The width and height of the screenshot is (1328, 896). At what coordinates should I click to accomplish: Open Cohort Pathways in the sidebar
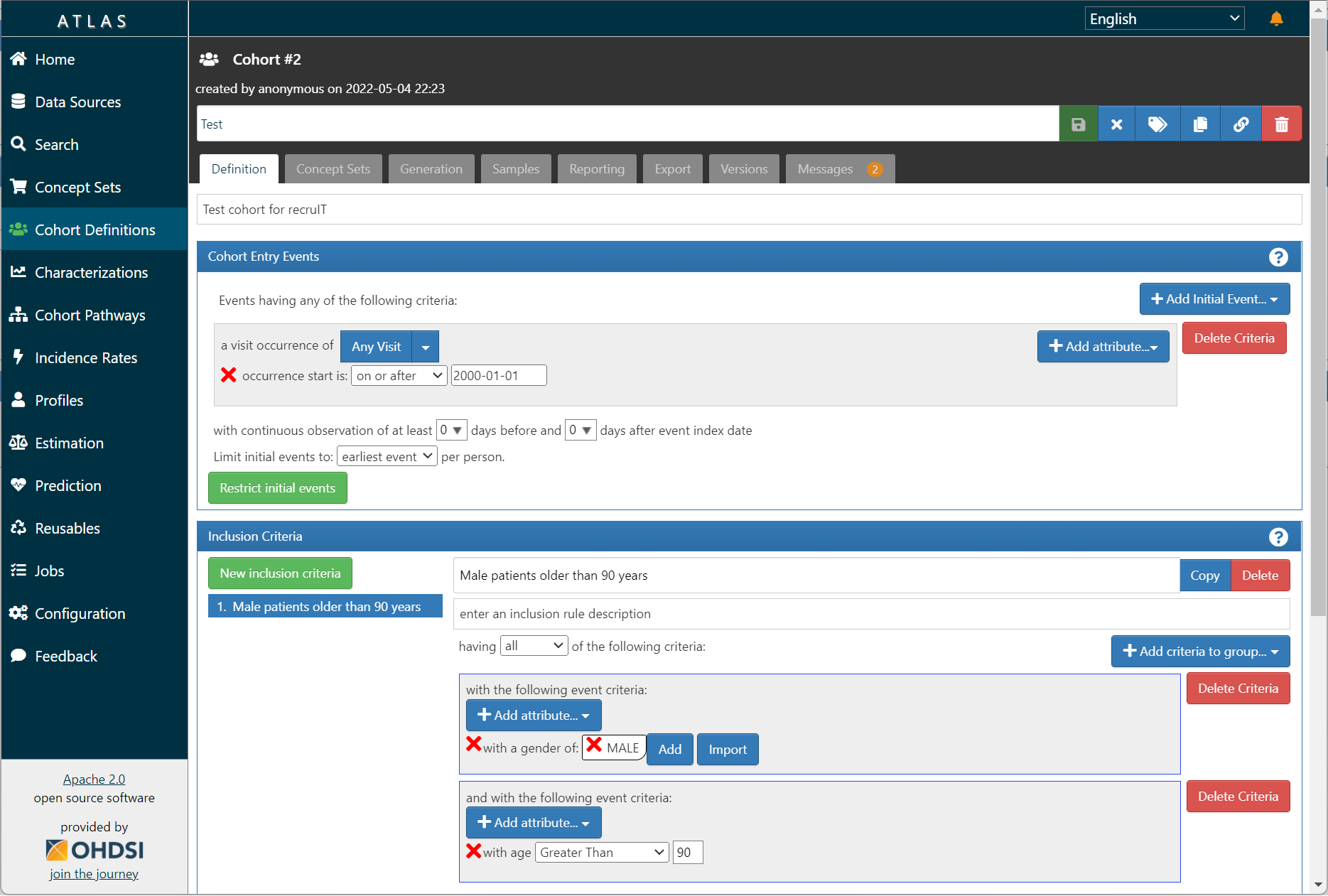(x=95, y=315)
